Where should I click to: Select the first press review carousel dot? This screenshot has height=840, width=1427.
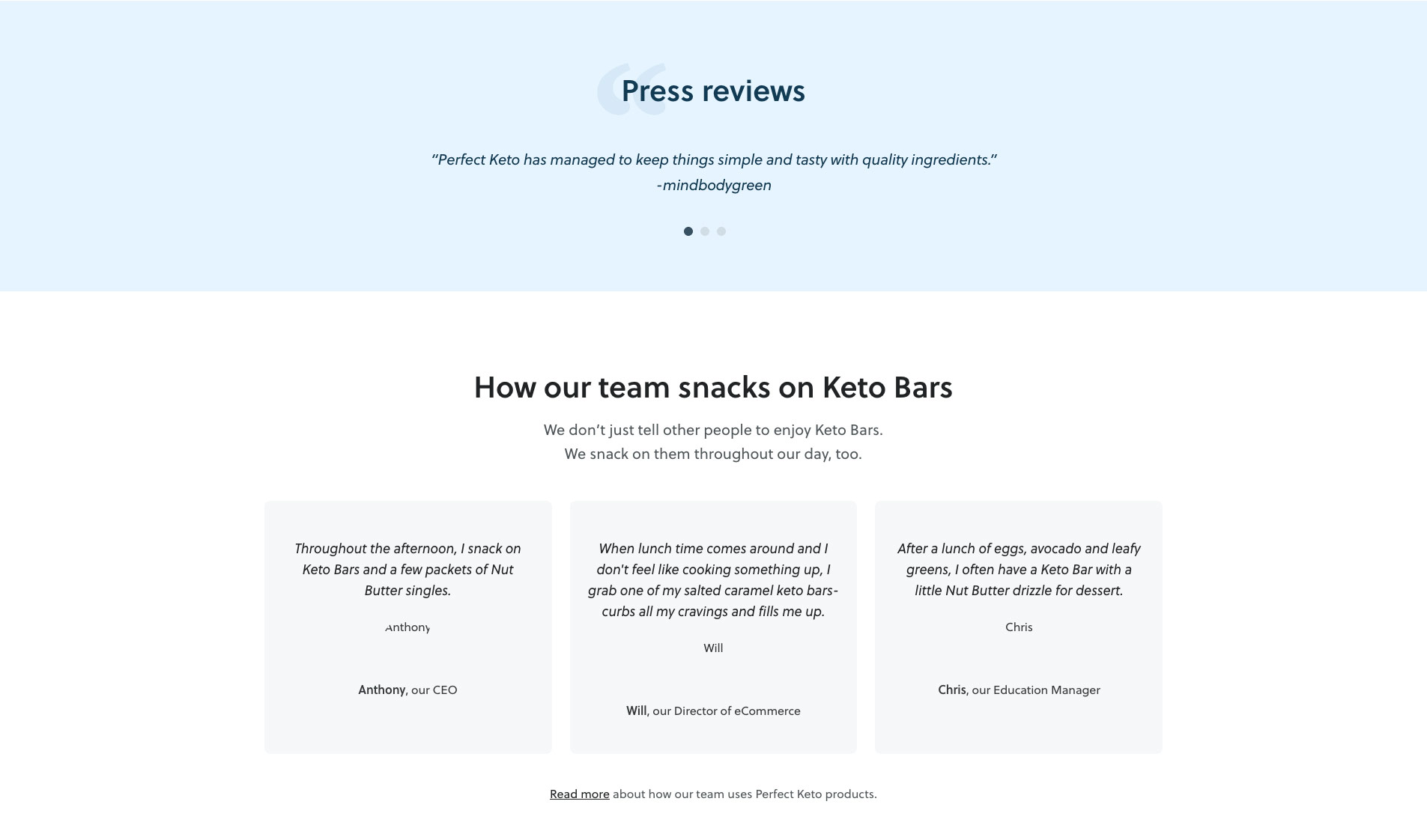(688, 231)
